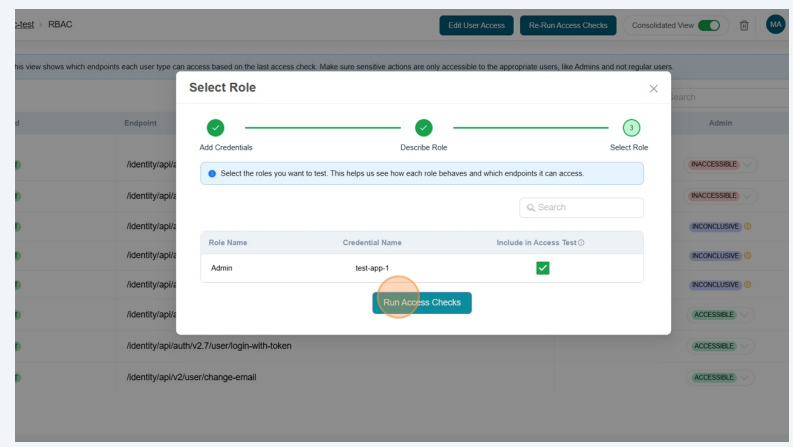Click step 3 Select Role circle
Image resolution: width=793 pixels, height=447 pixels.
click(x=630, y=127)
